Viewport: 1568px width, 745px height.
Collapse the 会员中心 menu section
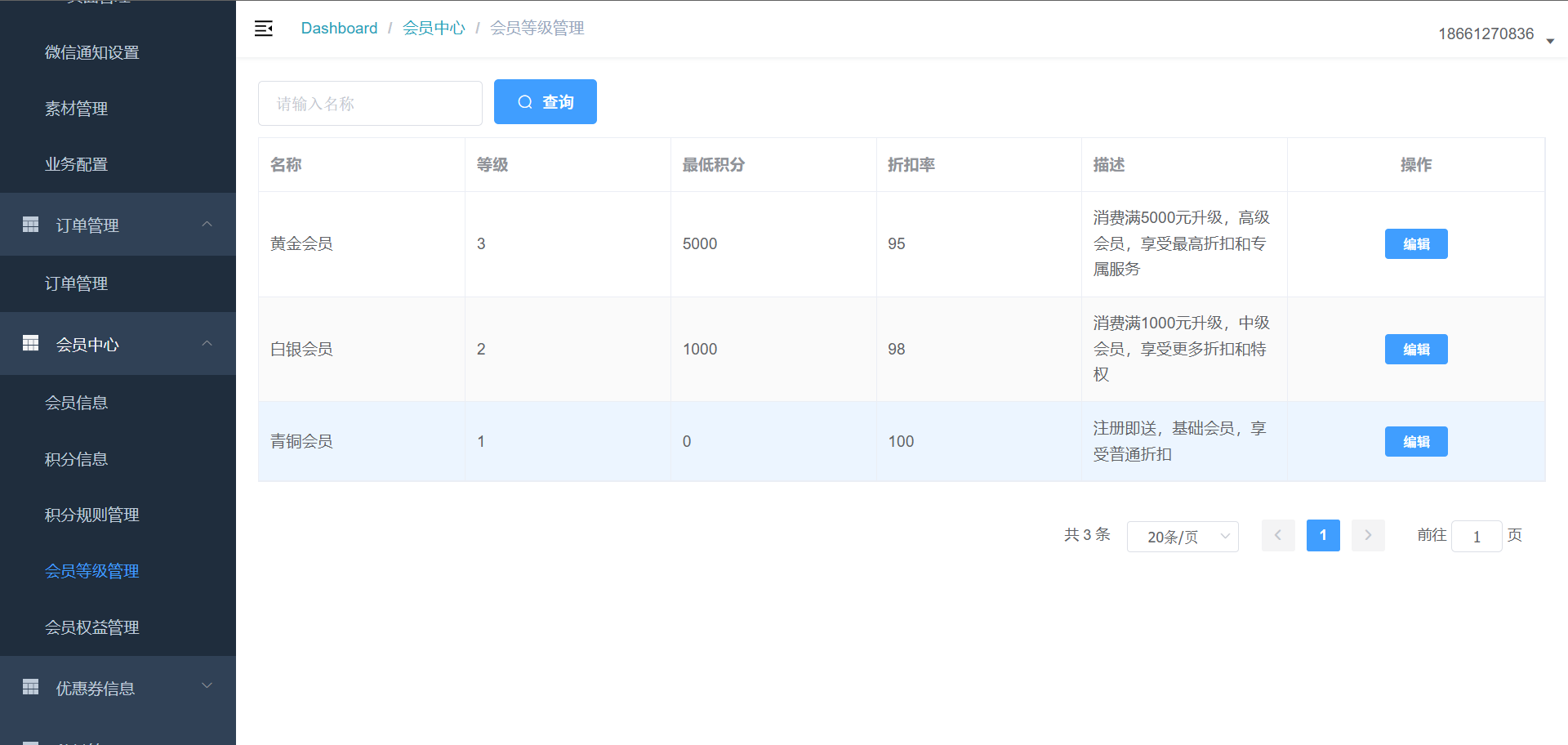(x=207, y=344)
